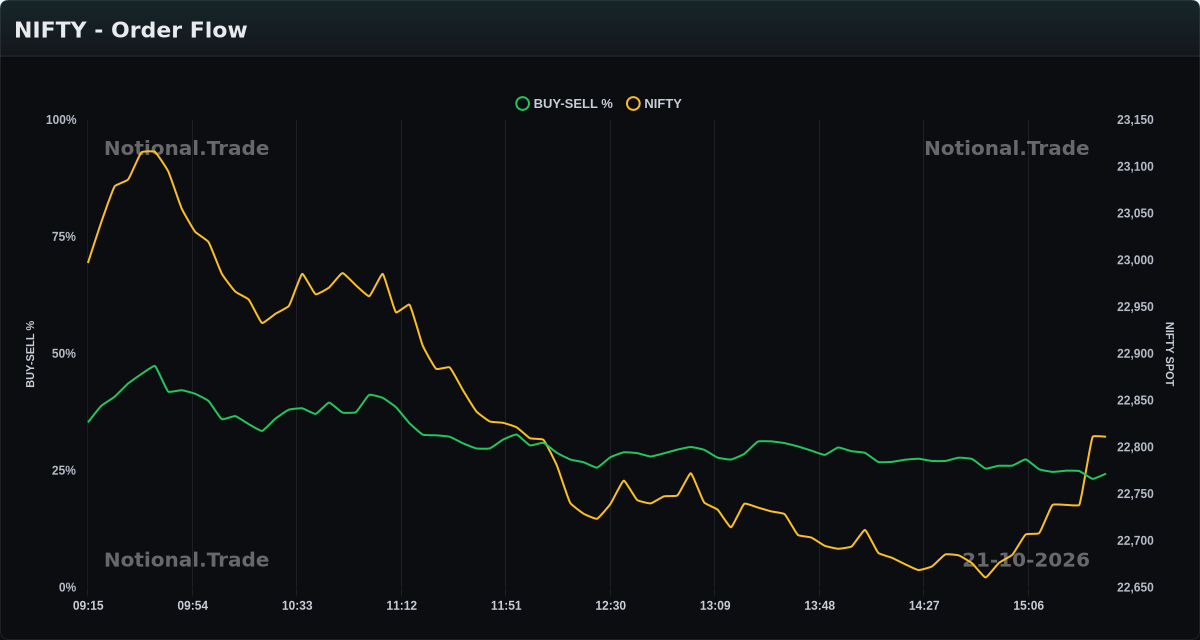Click the 11:51 time axis label
Screen dimensions: 1200x640
(x=506, y=606)
